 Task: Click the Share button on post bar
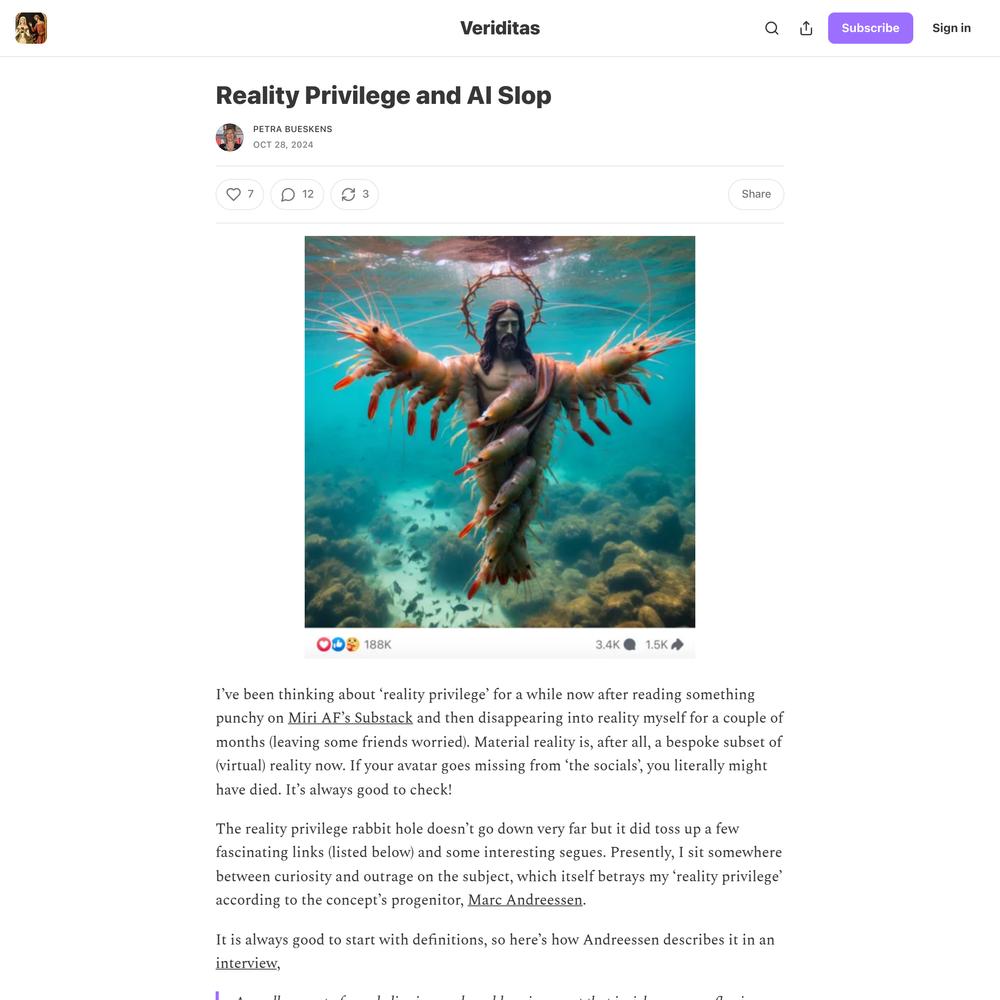[756, 194]
